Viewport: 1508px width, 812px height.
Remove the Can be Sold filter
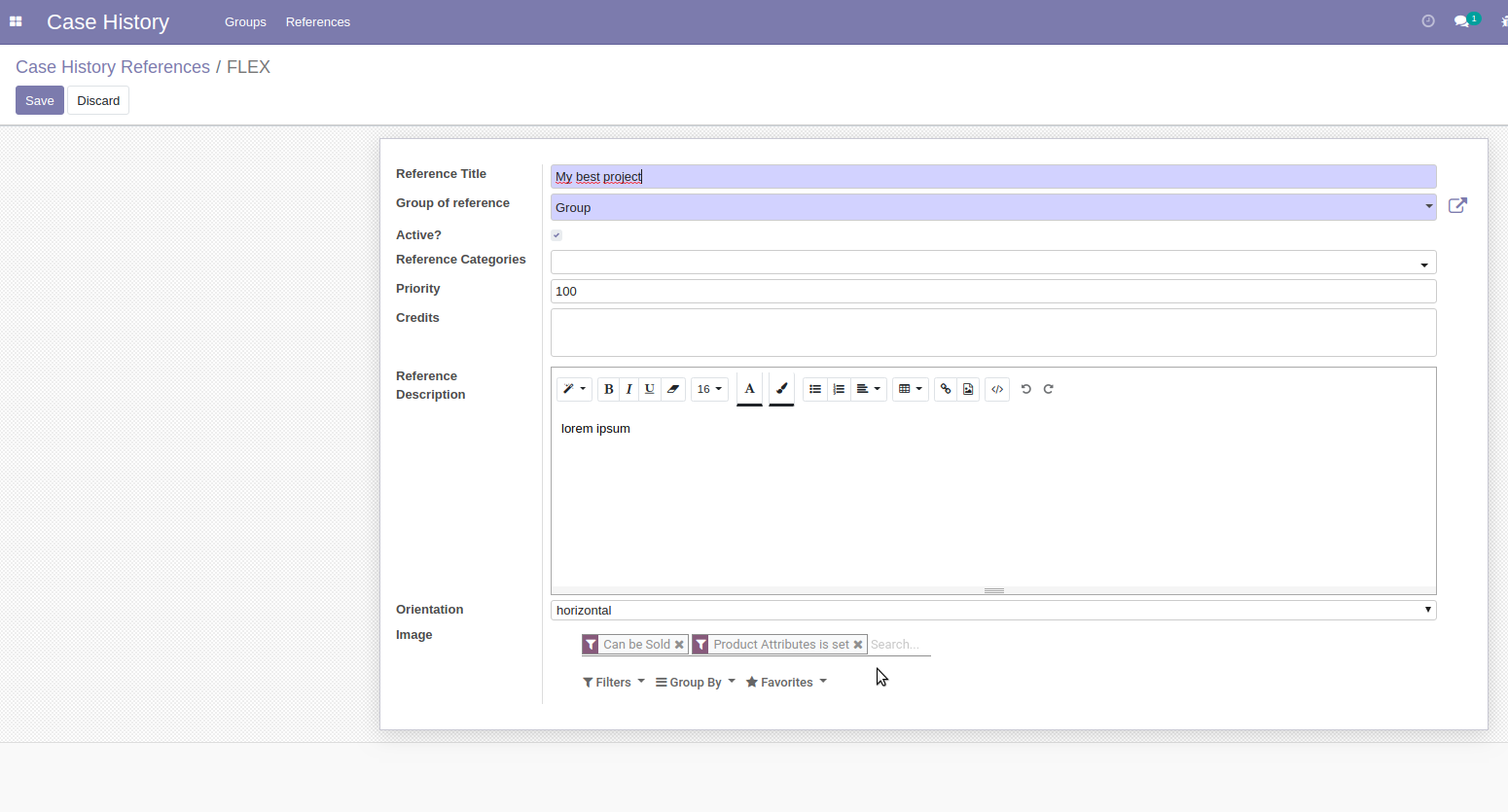pos(679,645)
